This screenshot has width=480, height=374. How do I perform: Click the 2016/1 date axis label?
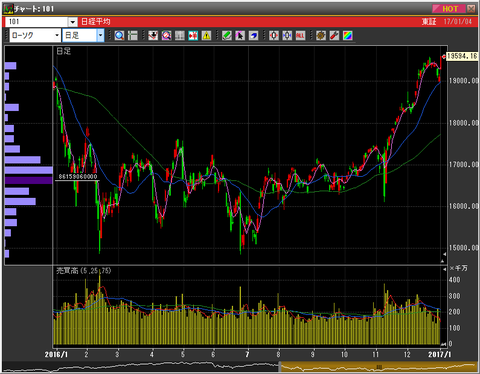tap(56, 354)
